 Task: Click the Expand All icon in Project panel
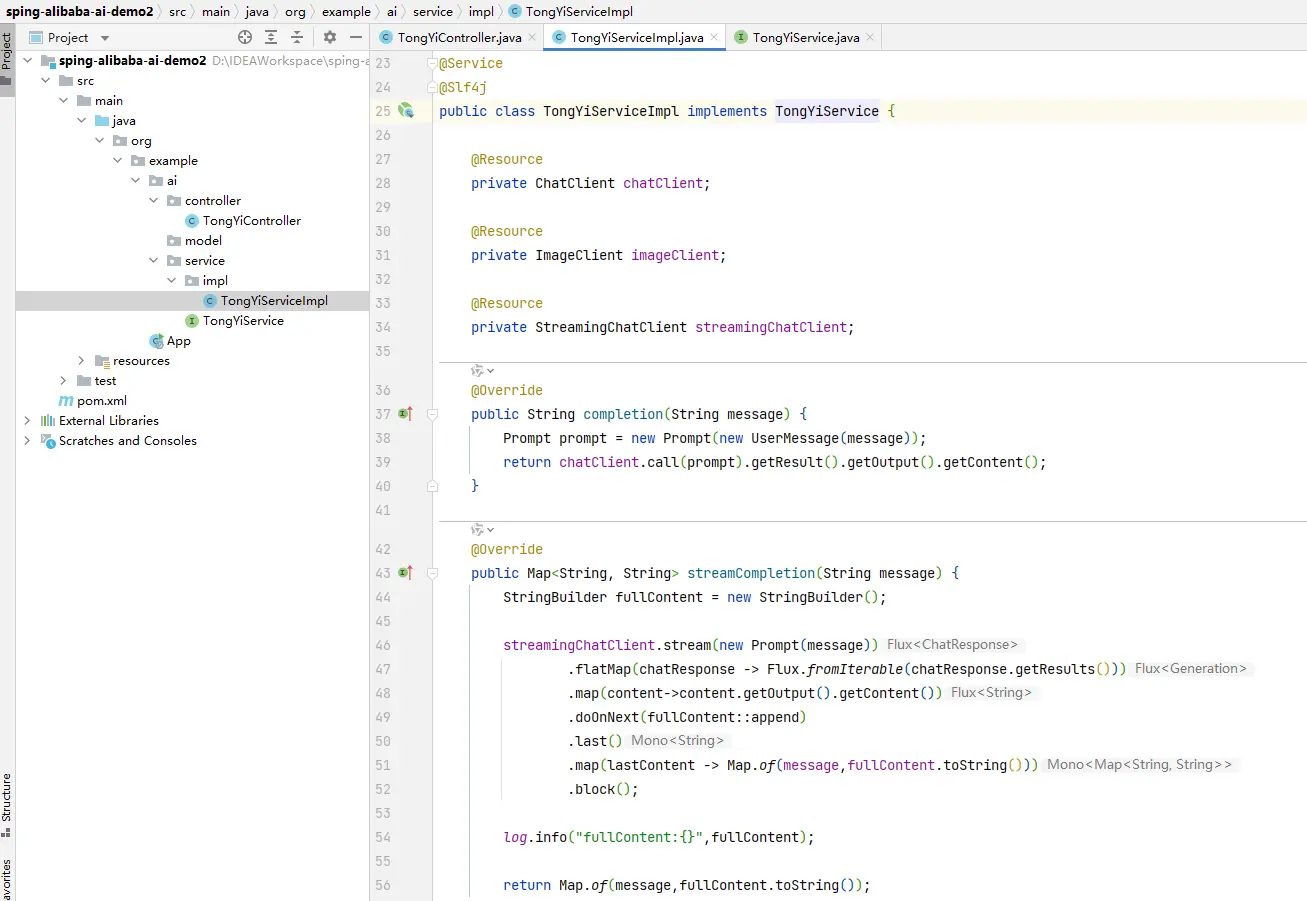pyautogui.click(x=271, y=37)
